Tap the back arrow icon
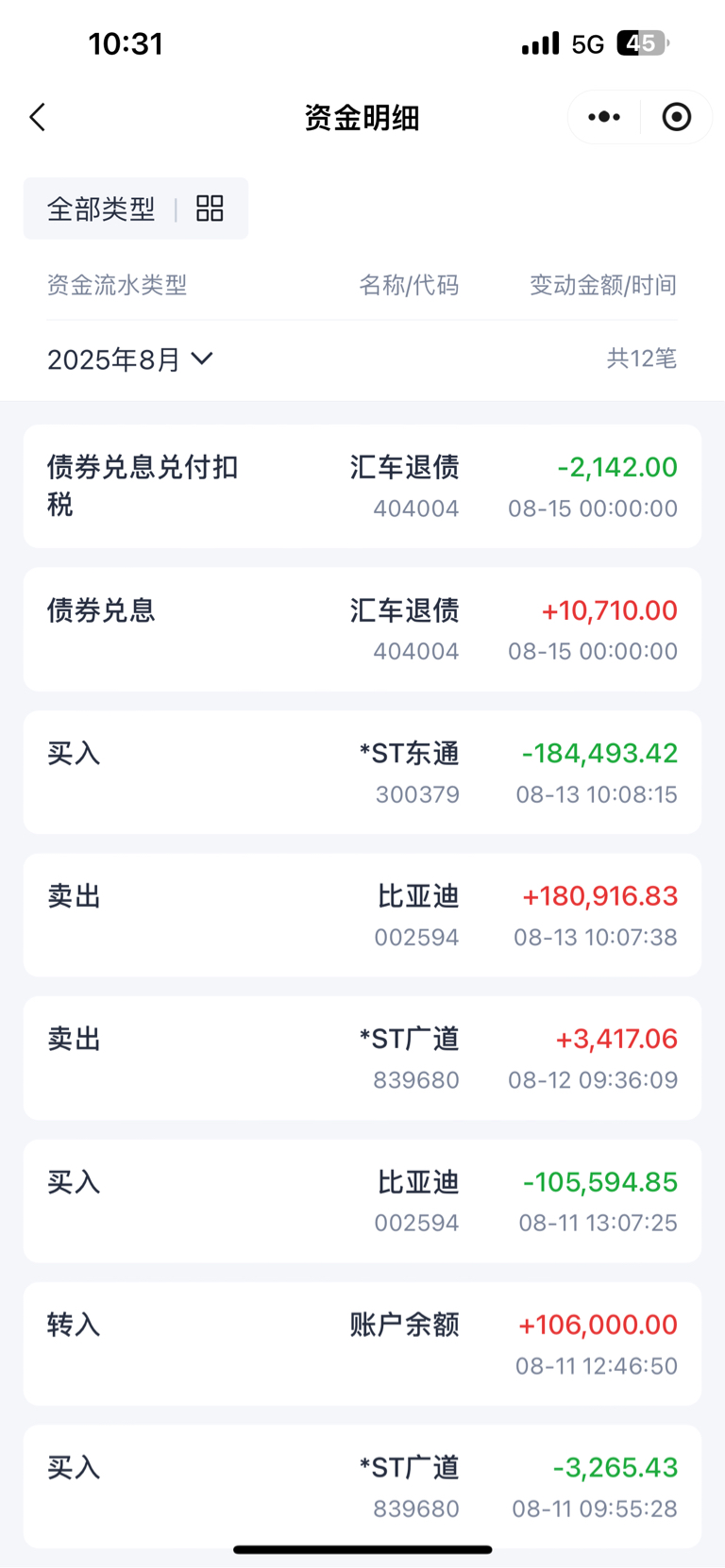The height and width of the screenshot is (1568, 725). click(38, 118)
